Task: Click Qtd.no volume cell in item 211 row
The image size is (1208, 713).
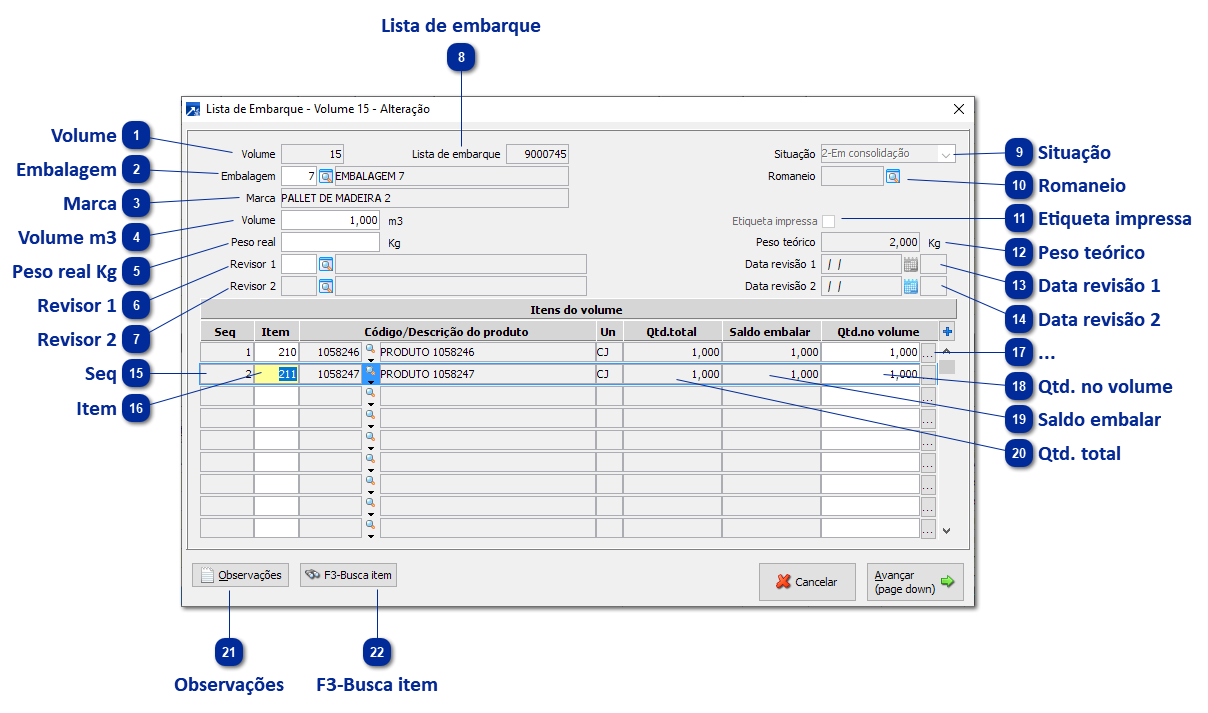Action: tap(870, 374)
